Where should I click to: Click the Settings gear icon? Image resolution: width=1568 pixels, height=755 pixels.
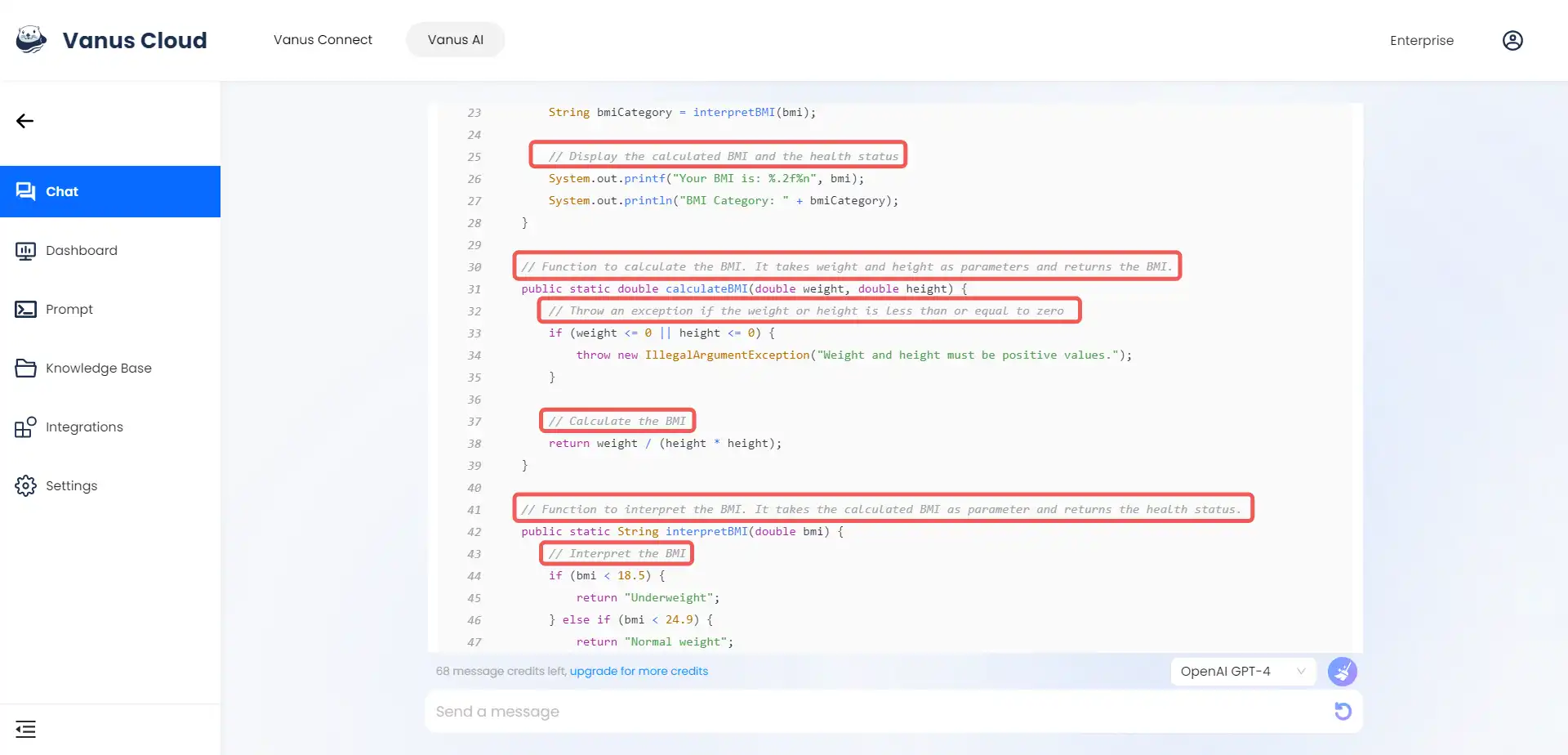coord(25,485)
